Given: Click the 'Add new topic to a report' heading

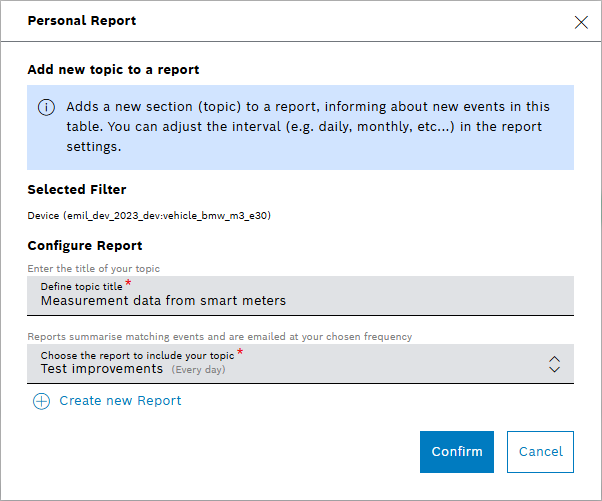Looking at the screenshot, I should click(x=113, y=70).
